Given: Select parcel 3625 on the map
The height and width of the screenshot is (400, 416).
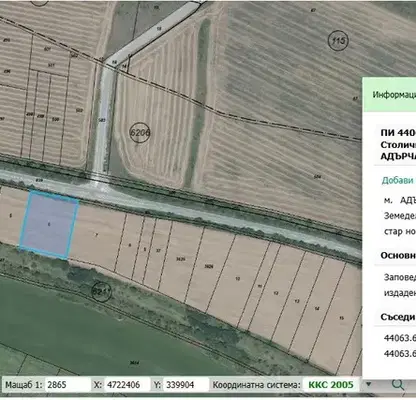Looking at the screenshot, I should pos(180,259).
